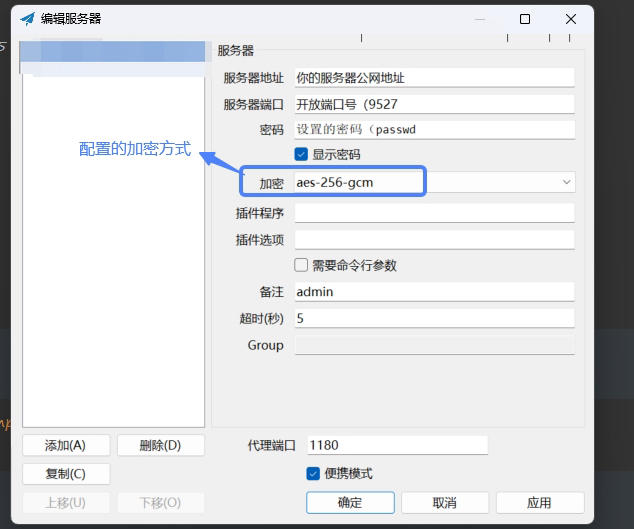Uncheck the 显示密码 checkbox
Viewport: 634px width, 529px height.
point(301,154)
